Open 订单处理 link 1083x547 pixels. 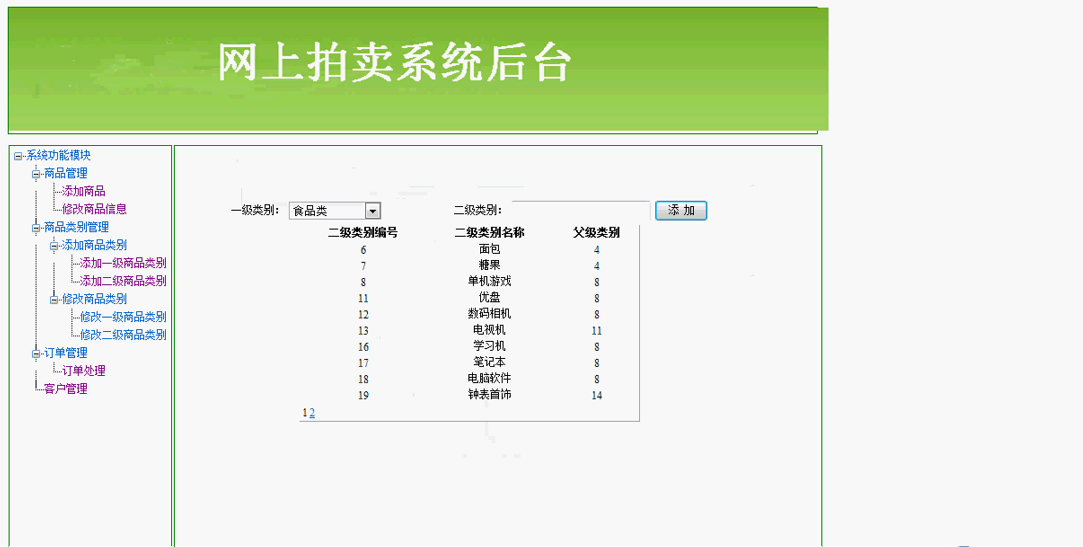[84, 371]
